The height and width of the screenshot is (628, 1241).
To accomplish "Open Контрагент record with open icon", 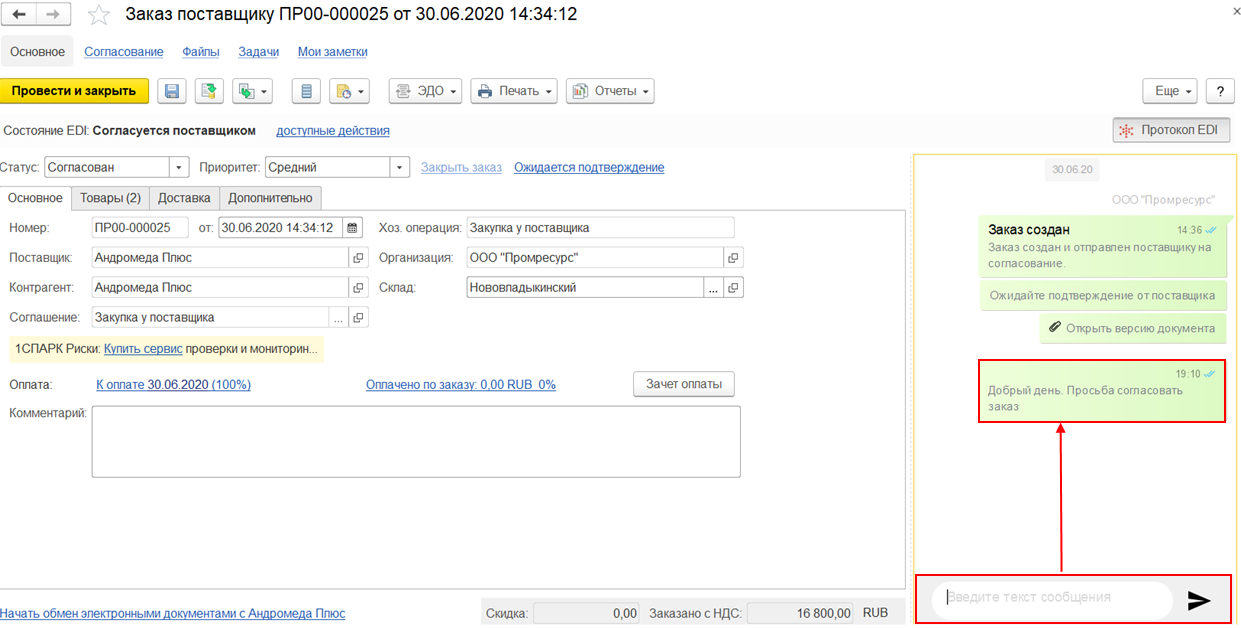I will pyautogui.click(x=359, y=288).
